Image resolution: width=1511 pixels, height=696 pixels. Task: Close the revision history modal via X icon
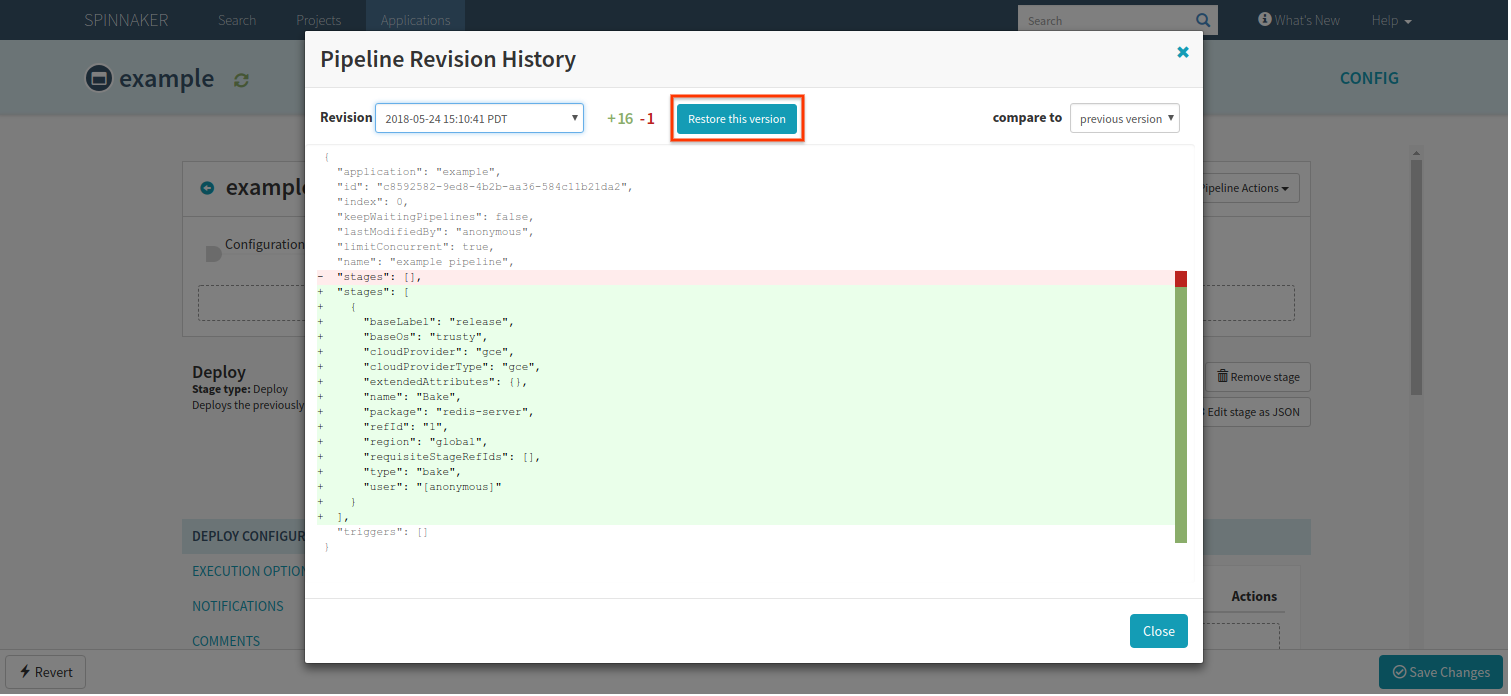(1183, 52)
